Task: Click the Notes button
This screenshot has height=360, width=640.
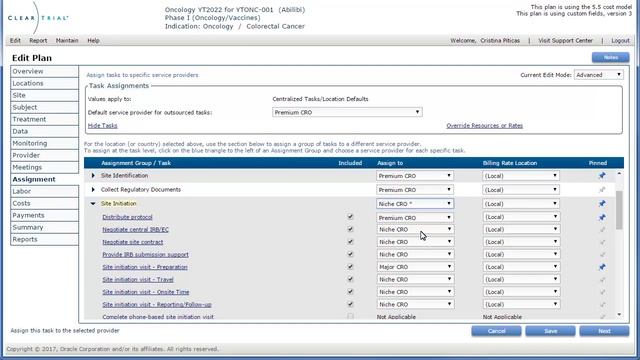Action: (x=611, y=58)
